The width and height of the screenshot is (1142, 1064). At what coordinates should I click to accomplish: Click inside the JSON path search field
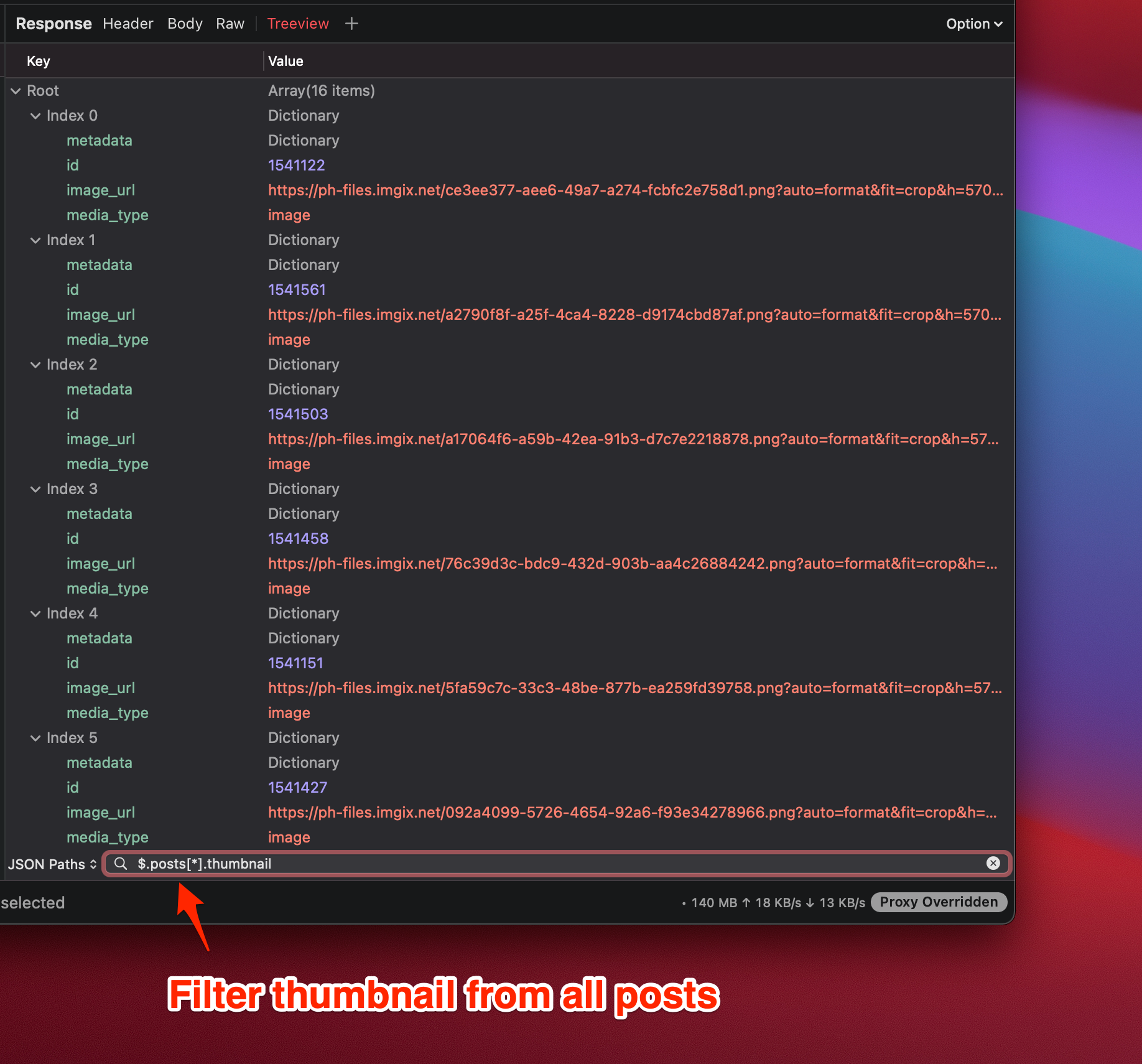(435, 864)
